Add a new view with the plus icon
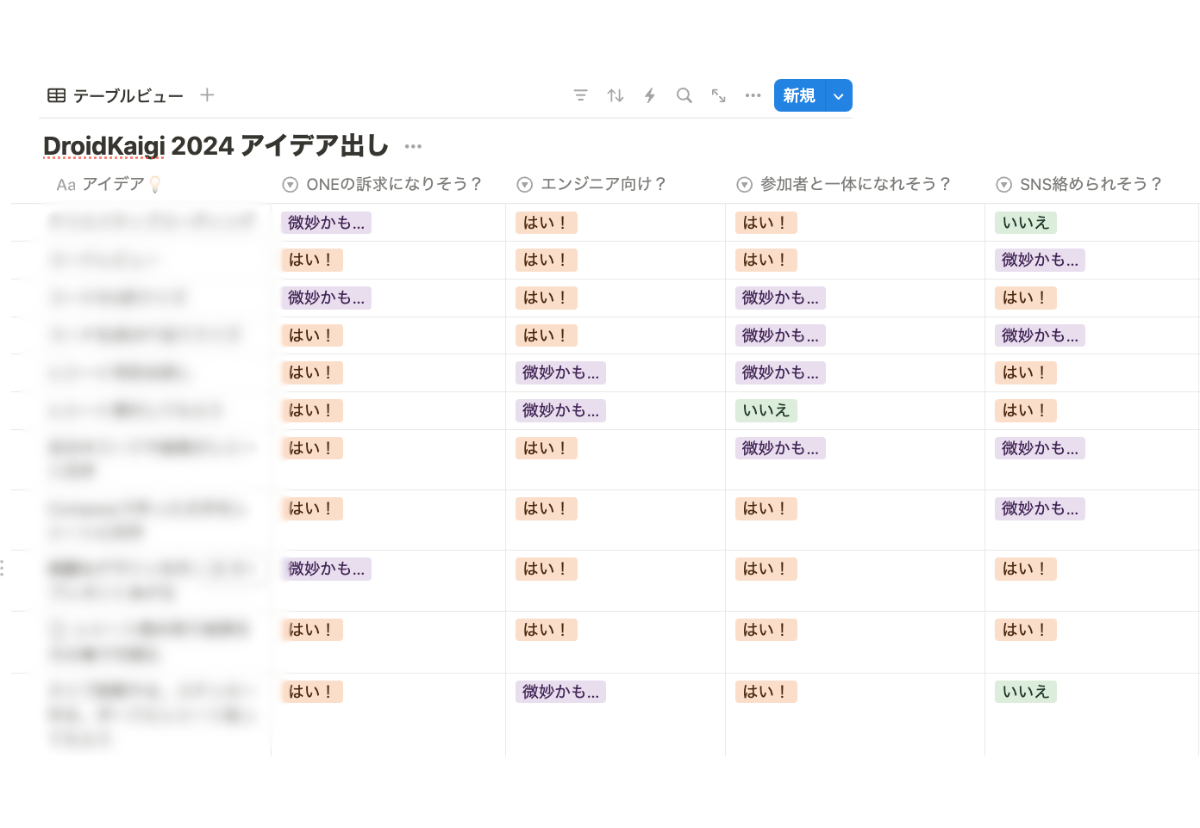The width and height of the screenshot is (1200, 828). click(x=207, y=95)
